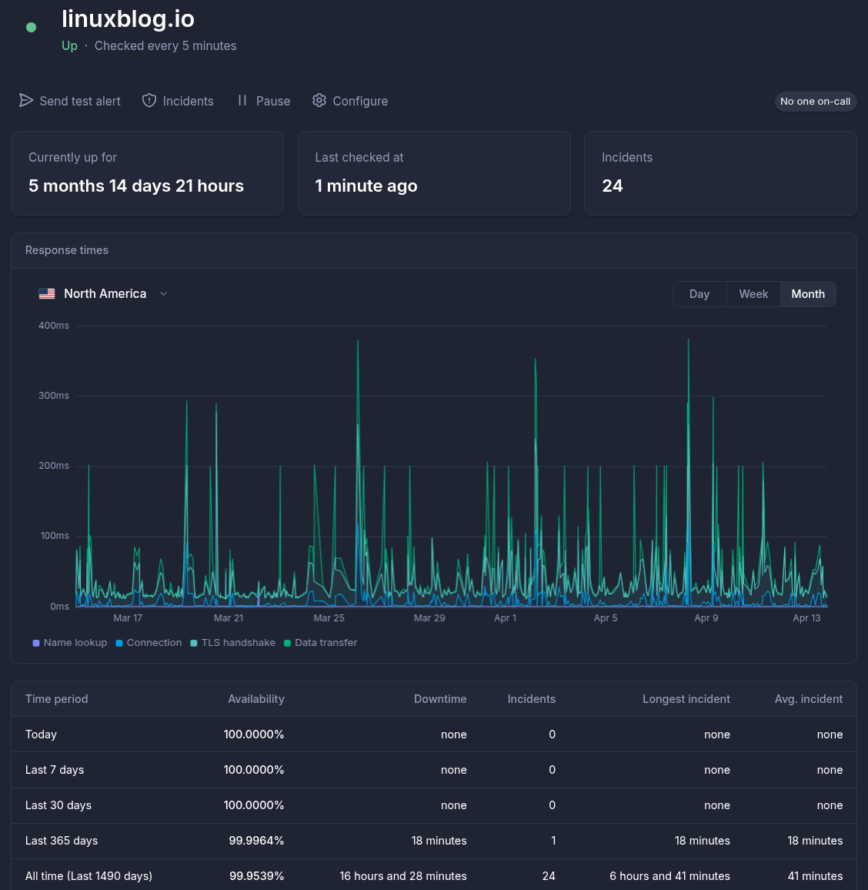
Task: Click the green Up status dot
Action: click(x=31, y=27)
